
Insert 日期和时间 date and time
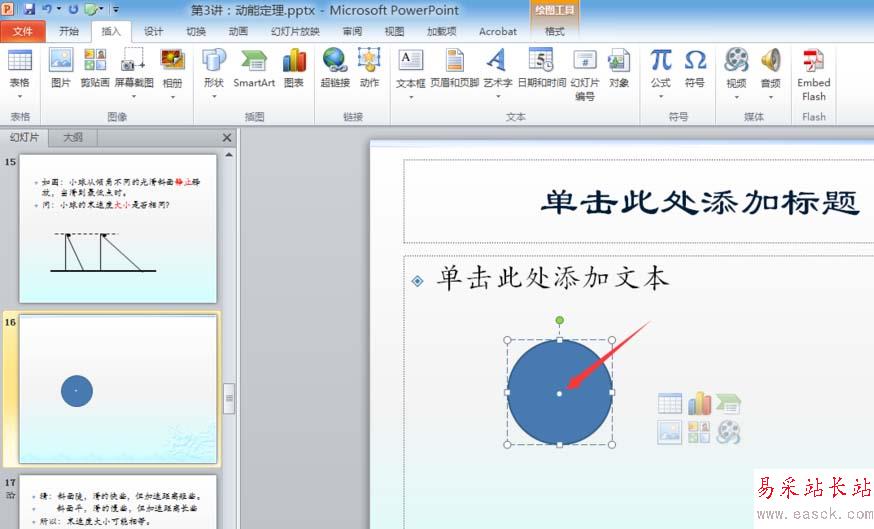pos(541,60)
